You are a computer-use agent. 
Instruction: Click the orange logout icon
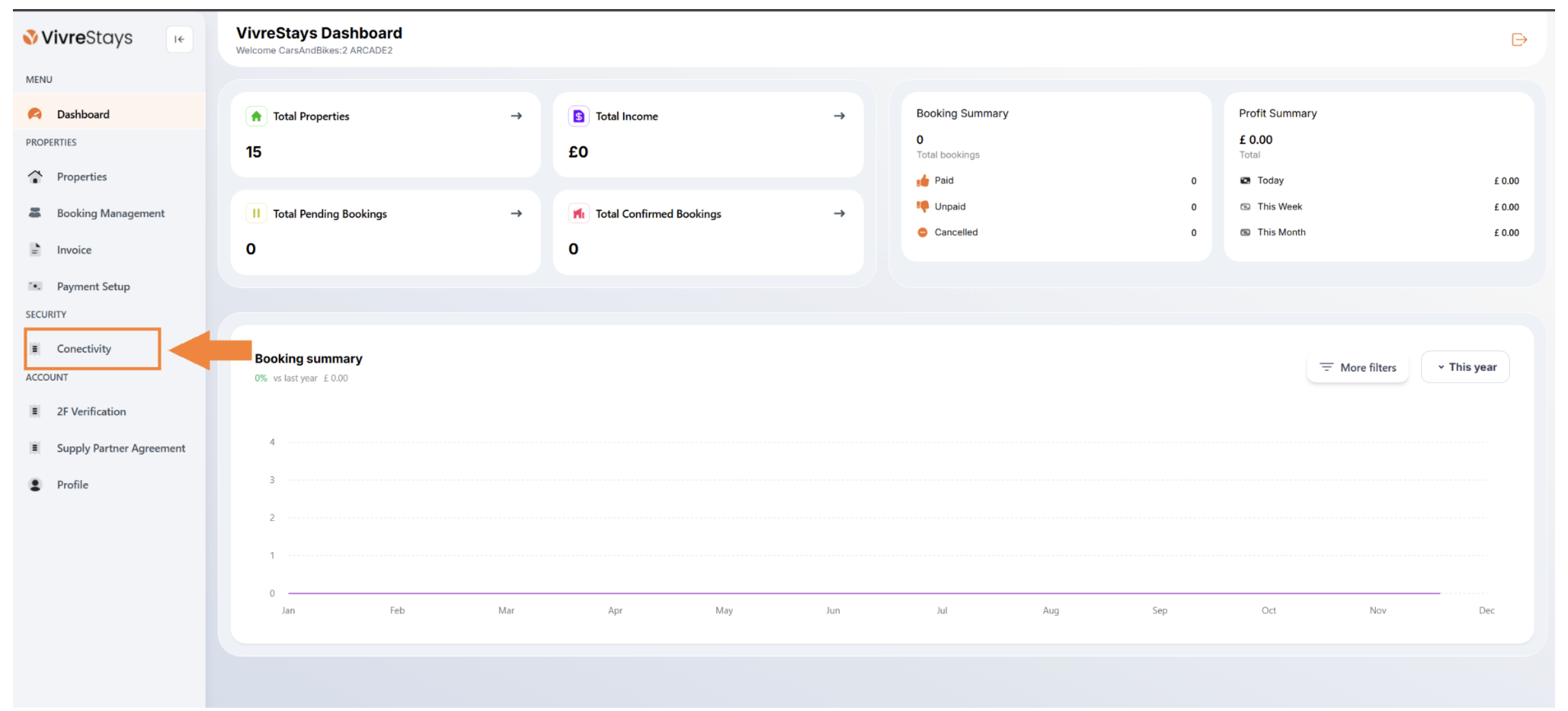(1519, 40)
